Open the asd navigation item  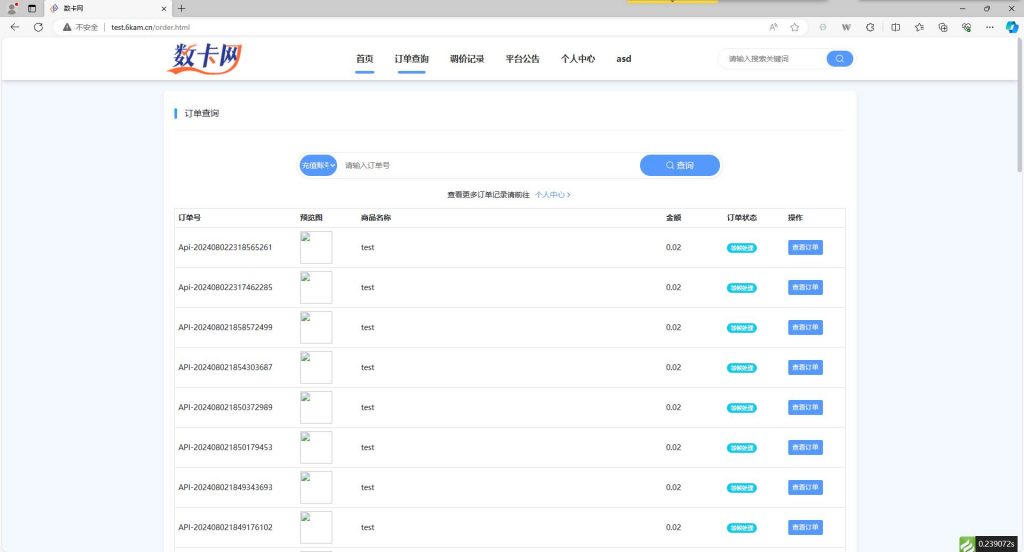click(624, 59)
